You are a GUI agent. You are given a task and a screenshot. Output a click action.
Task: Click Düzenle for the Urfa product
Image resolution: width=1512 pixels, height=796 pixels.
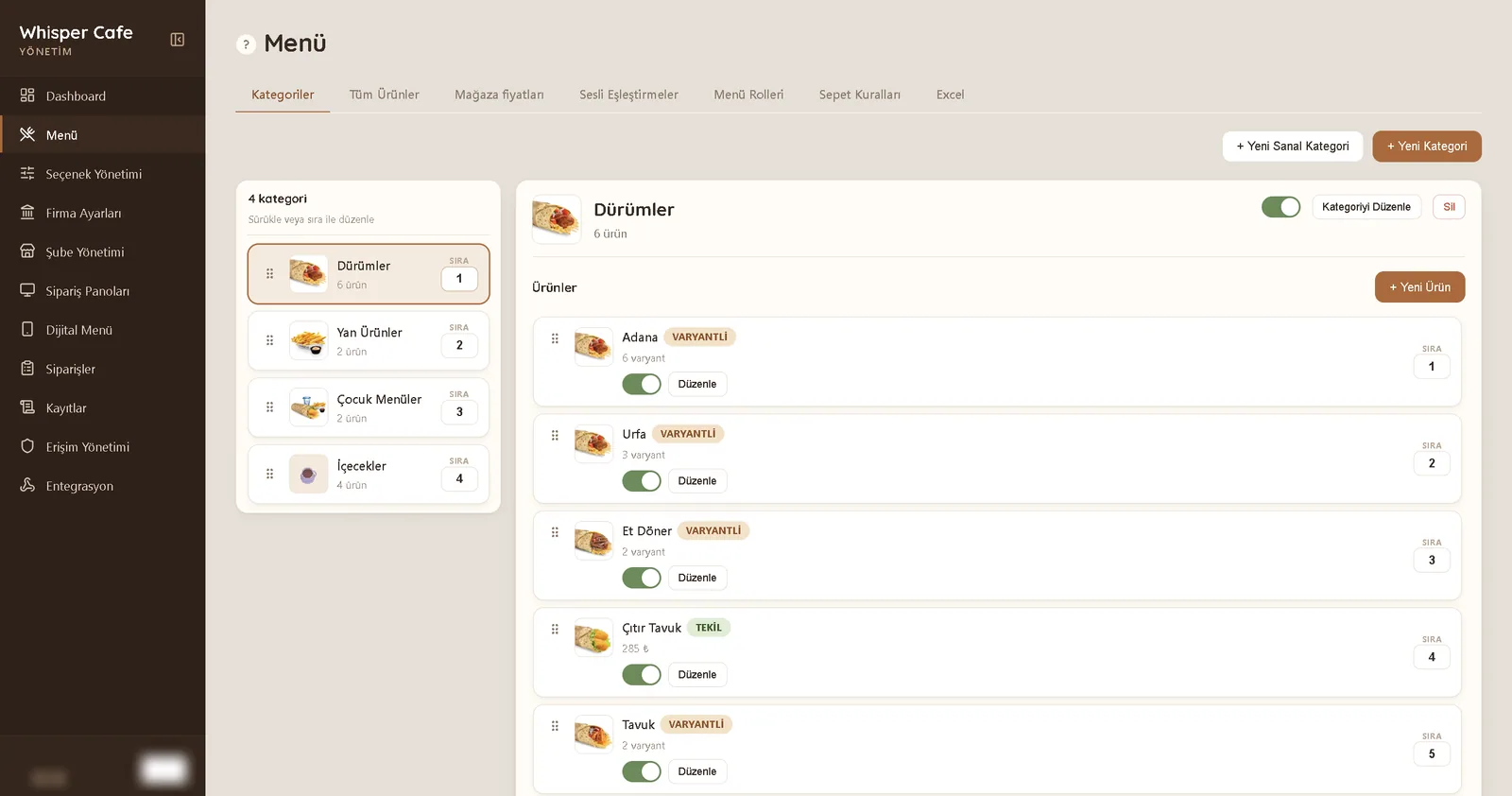[x=696, y=481]
